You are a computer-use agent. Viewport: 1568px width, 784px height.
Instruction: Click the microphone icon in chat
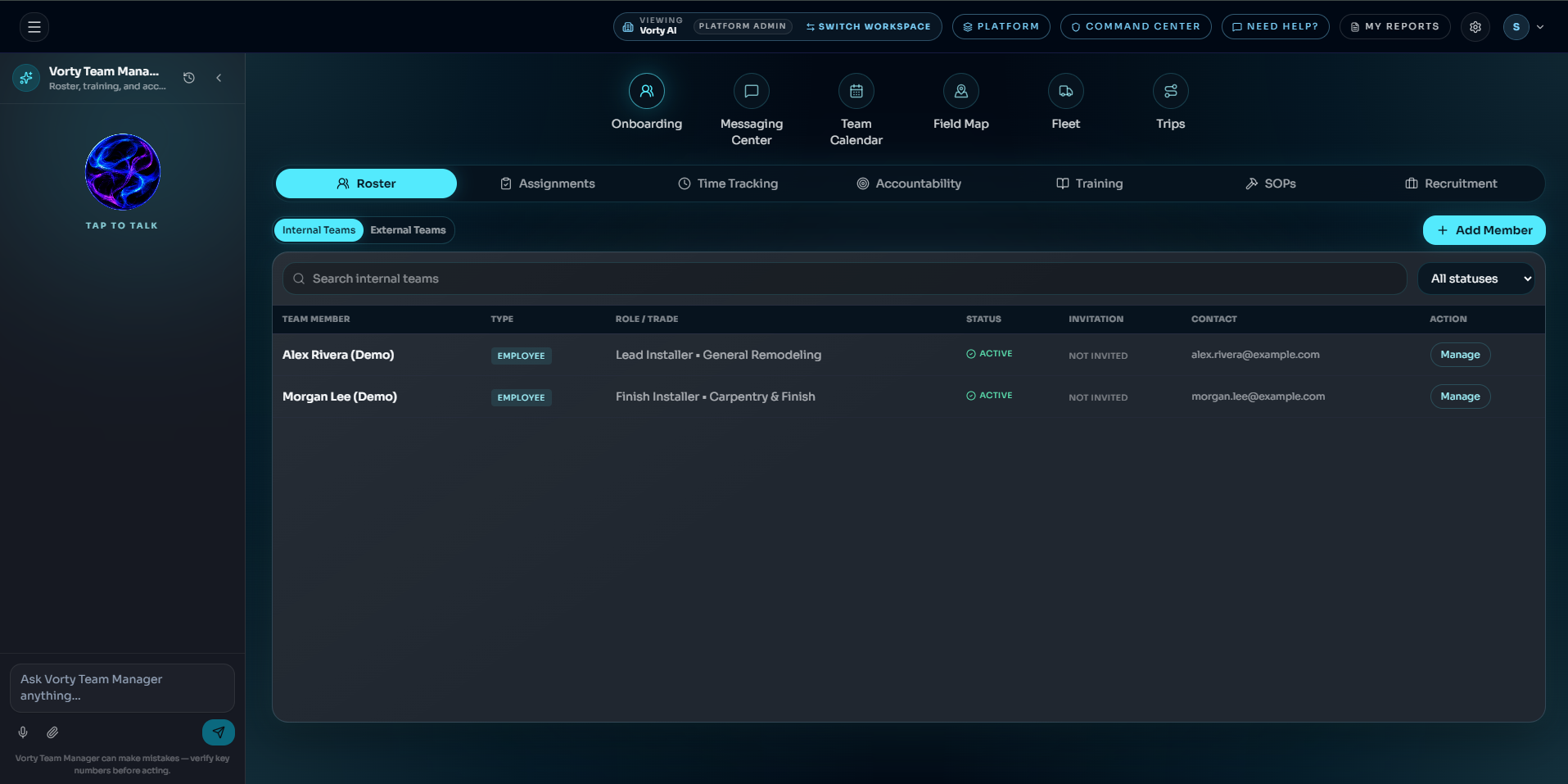23,732
